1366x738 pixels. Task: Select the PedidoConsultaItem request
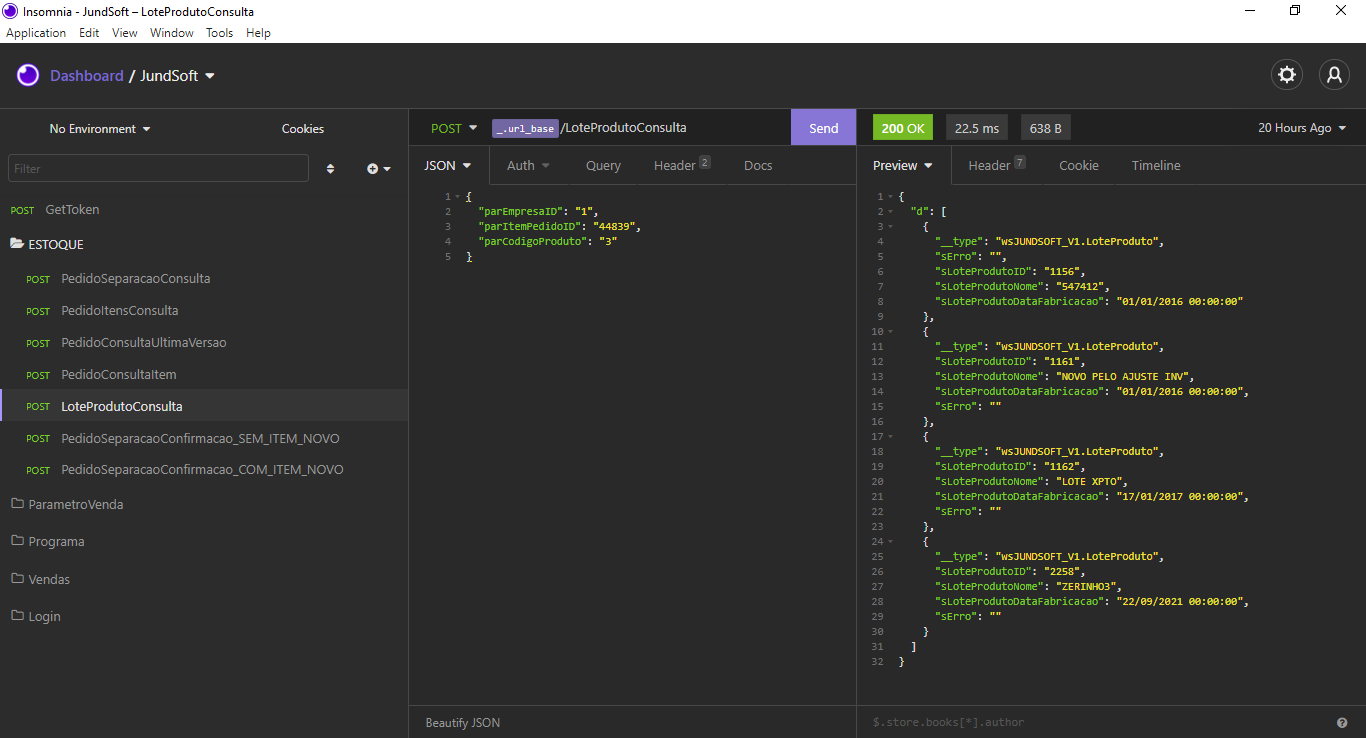[204, 374]
